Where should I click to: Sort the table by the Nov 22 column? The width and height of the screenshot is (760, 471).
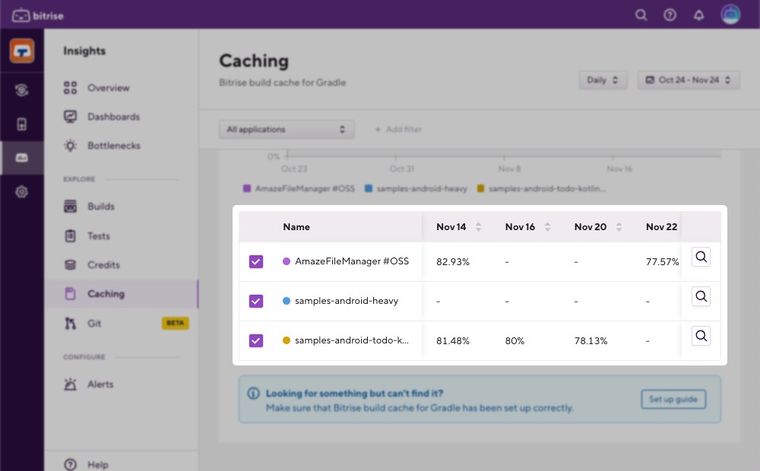pos(661,227)
